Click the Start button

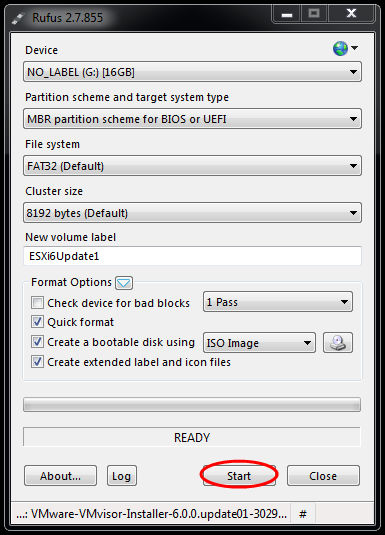pyautogui.click(x=239, y=475)
